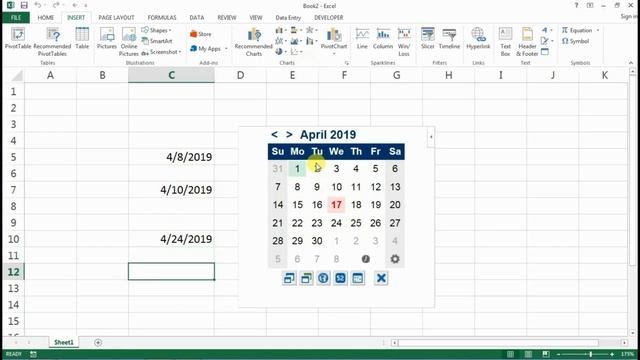This screenshot has height=360, width=640.
Task: Click the blue circular info icon below calendar
Action: coord(323,278)
